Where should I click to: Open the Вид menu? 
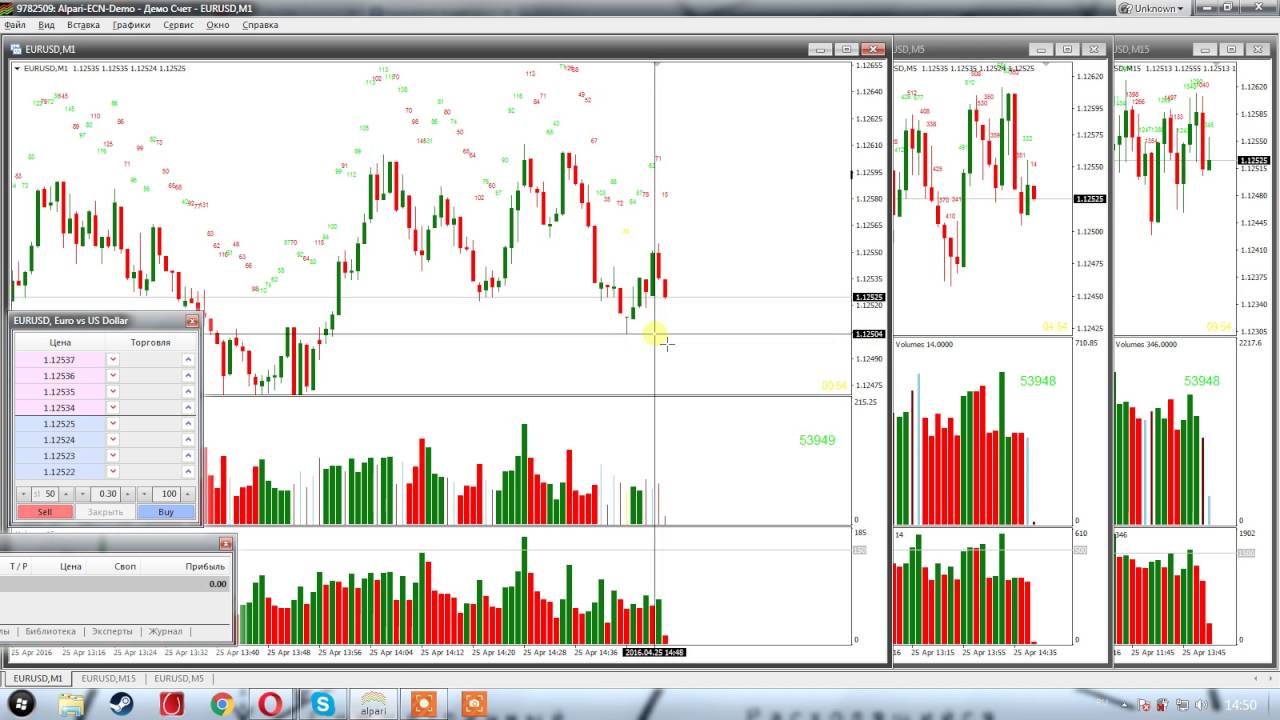[x=46, y=25]
